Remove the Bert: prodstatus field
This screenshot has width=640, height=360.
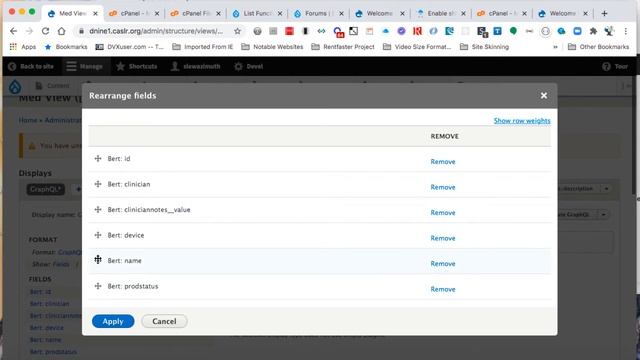(x=443, y=289)
